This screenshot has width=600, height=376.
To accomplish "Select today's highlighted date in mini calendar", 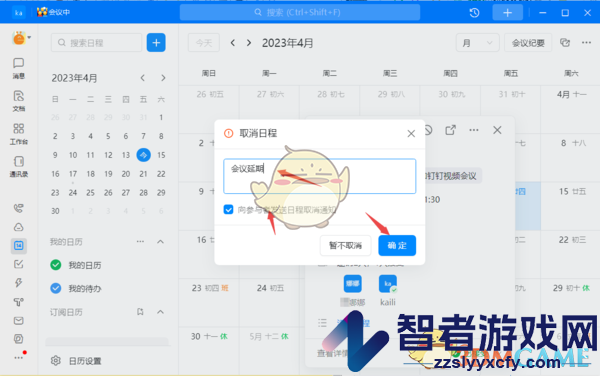I will coord(143,155).
